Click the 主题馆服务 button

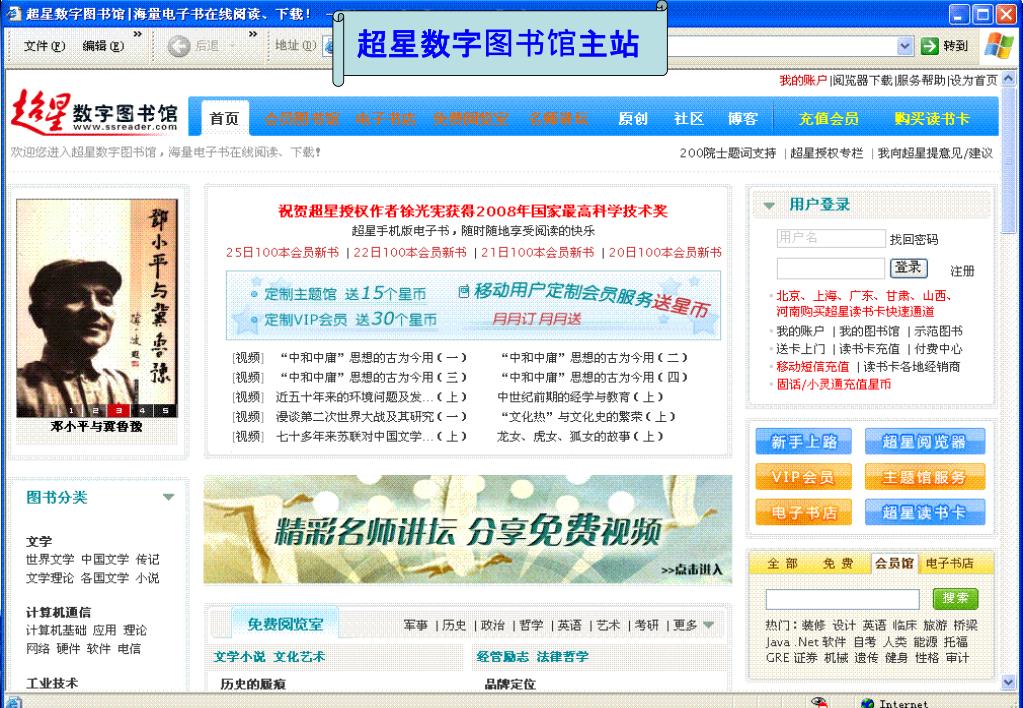coord(924,477)
